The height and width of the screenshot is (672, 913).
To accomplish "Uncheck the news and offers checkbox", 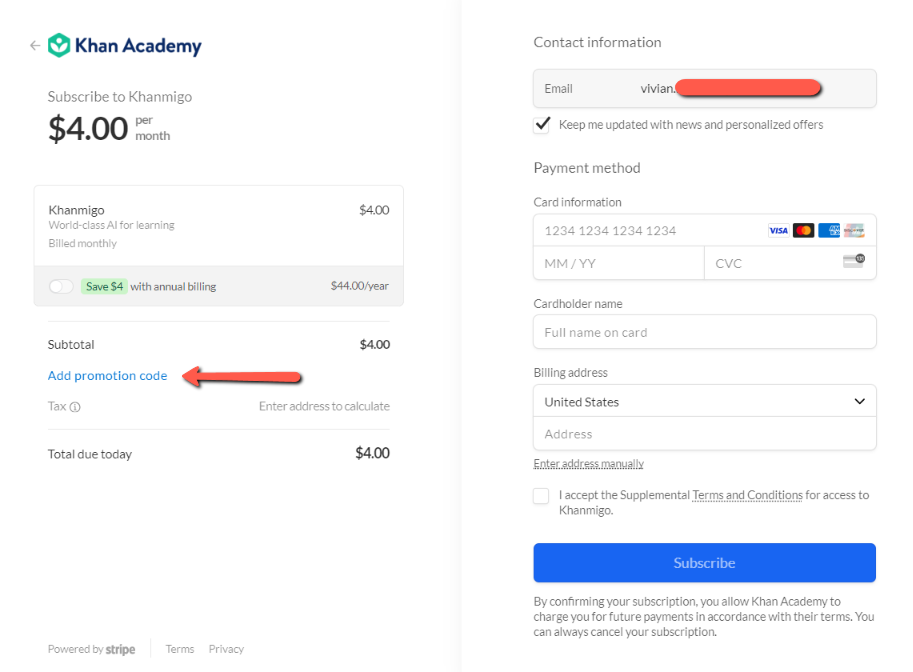I will (542, 125).
